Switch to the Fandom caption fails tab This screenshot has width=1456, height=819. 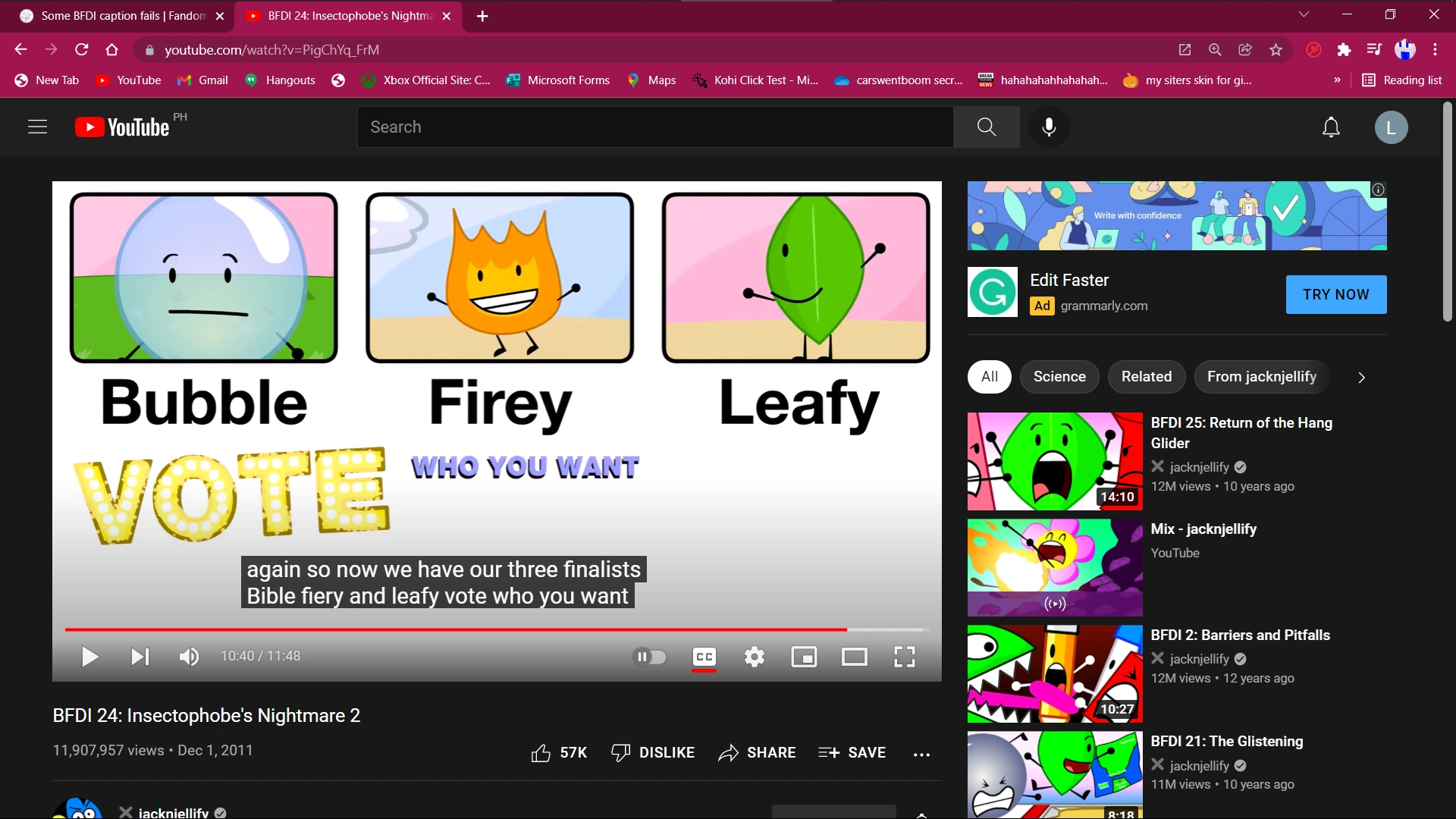[x=114, y=15]
